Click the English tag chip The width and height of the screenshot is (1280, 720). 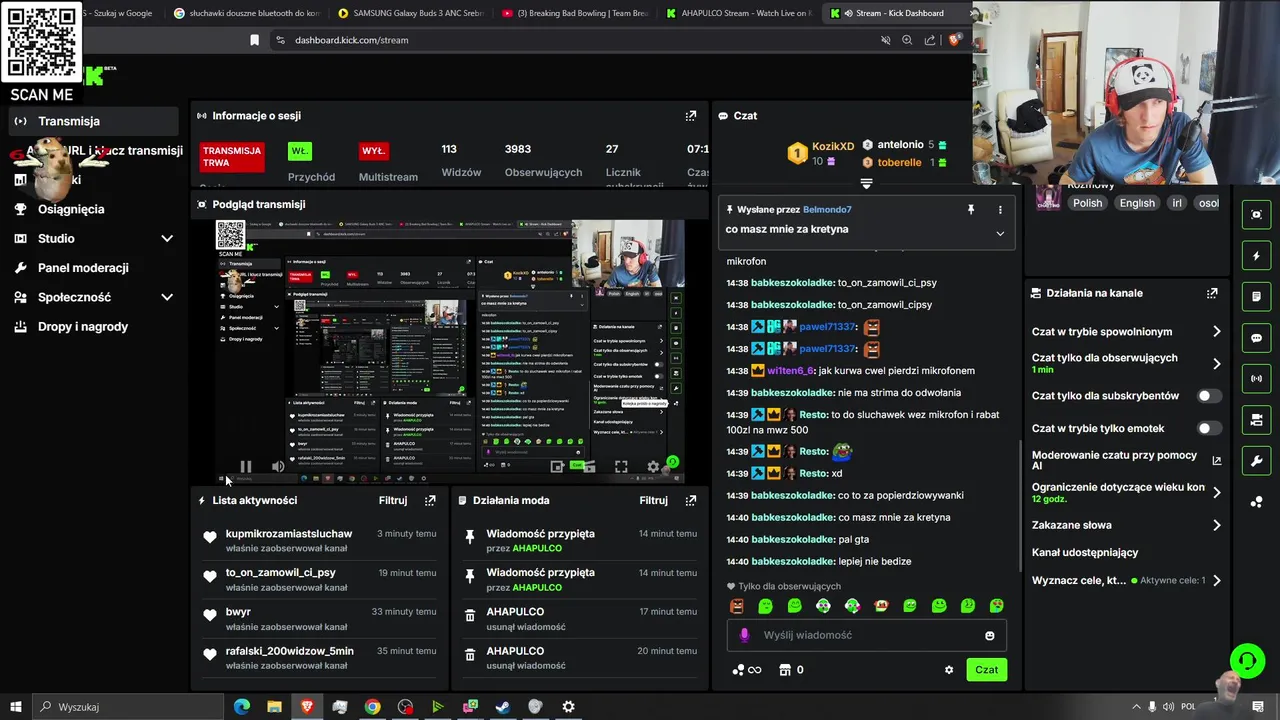click(x=1137, y=203)
